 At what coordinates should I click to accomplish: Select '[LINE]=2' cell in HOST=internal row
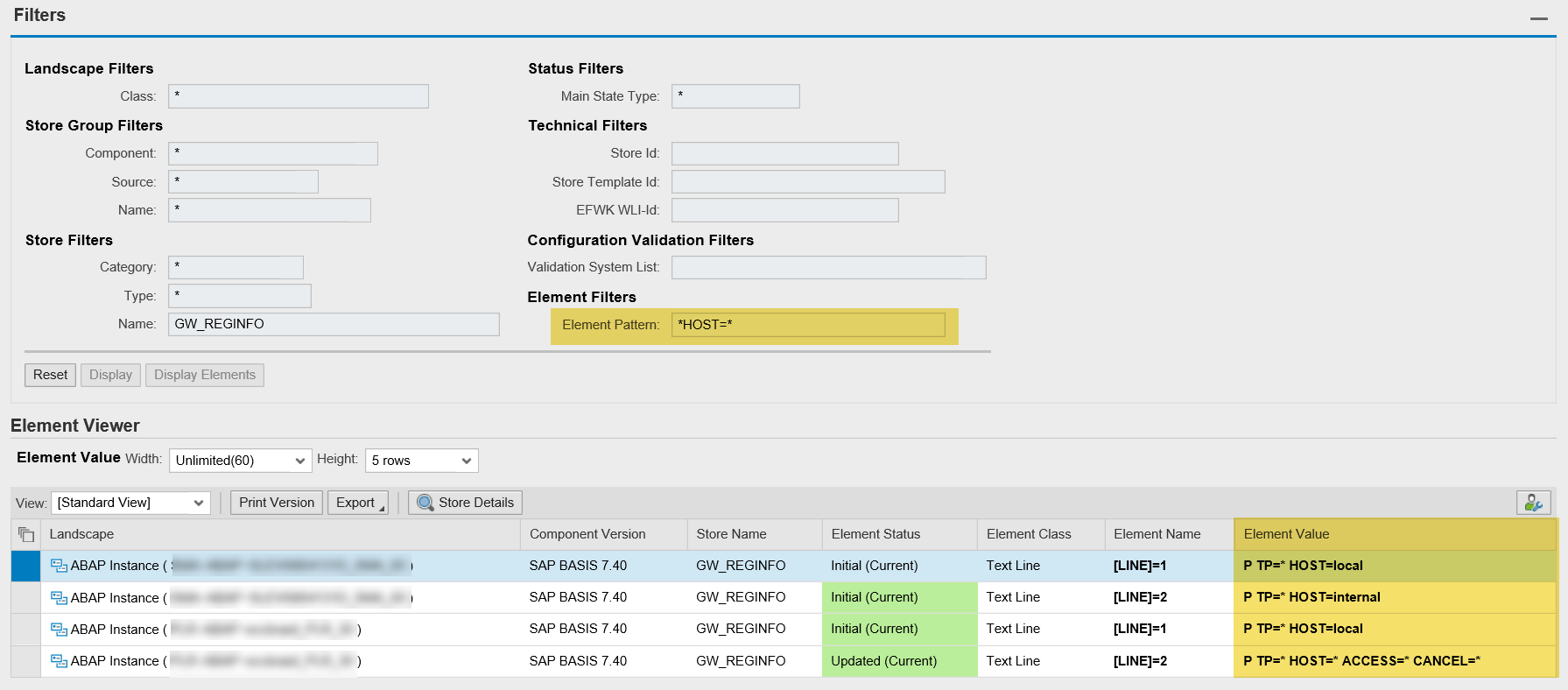coord(1169,597)
